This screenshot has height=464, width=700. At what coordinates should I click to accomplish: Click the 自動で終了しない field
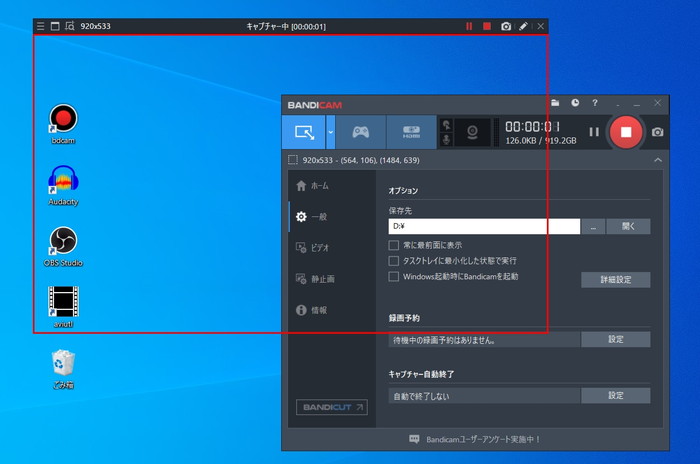point(484,396)
